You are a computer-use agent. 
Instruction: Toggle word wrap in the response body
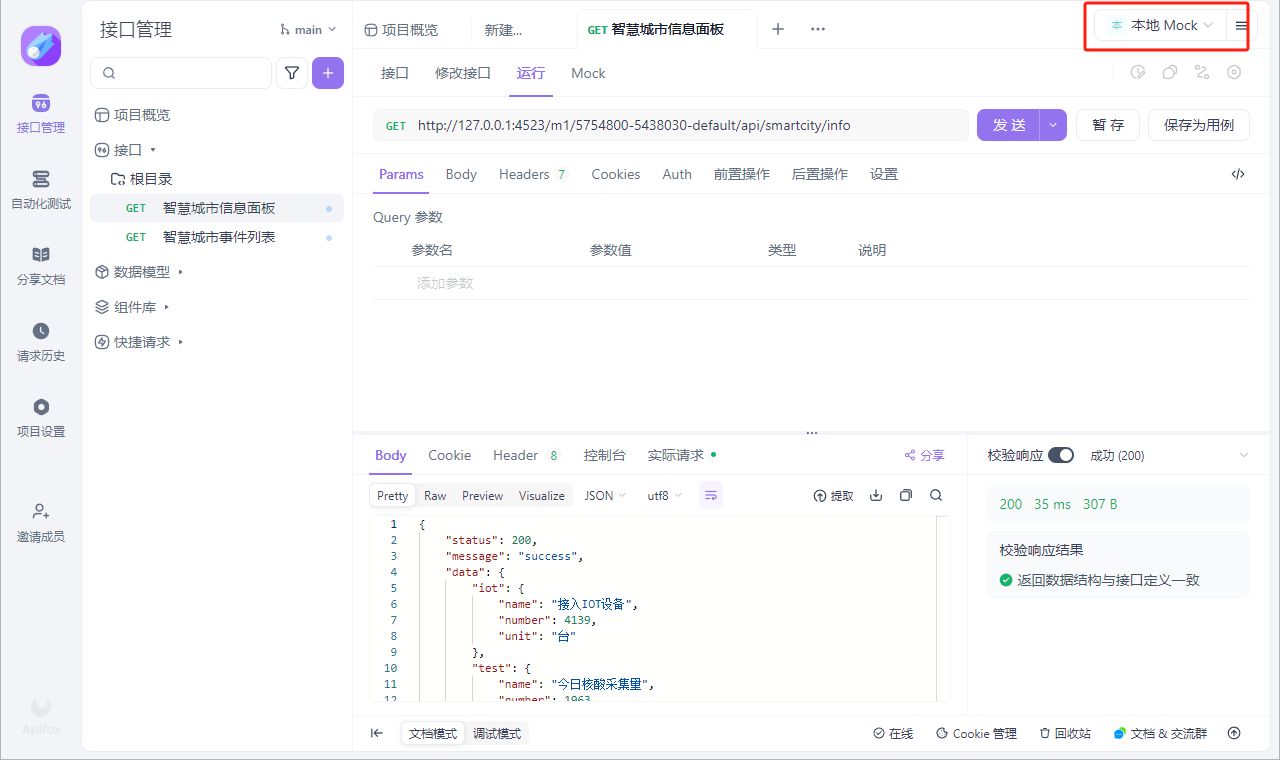tap(711, 495)
